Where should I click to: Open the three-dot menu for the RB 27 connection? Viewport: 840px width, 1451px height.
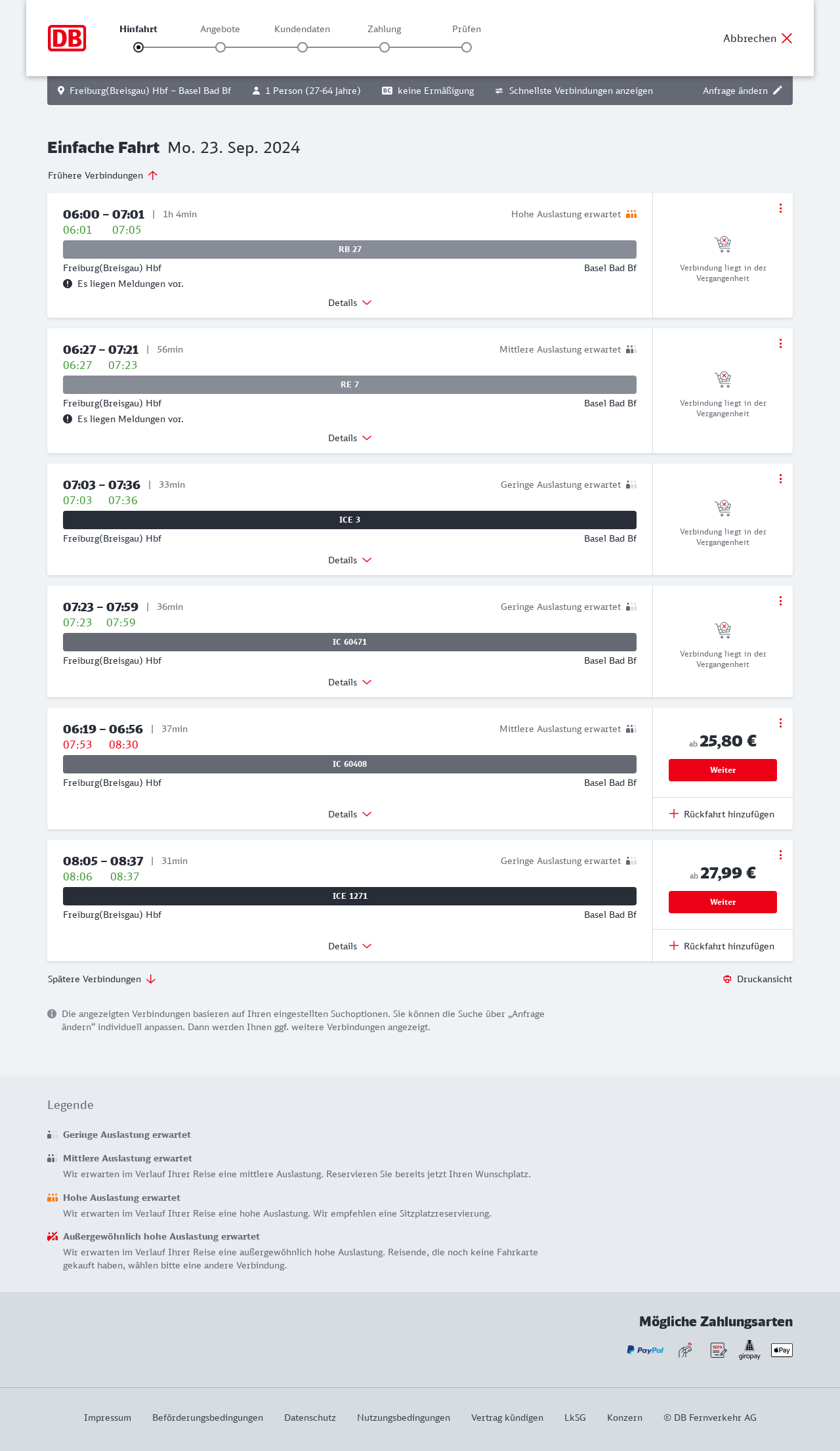coord(780,208)
